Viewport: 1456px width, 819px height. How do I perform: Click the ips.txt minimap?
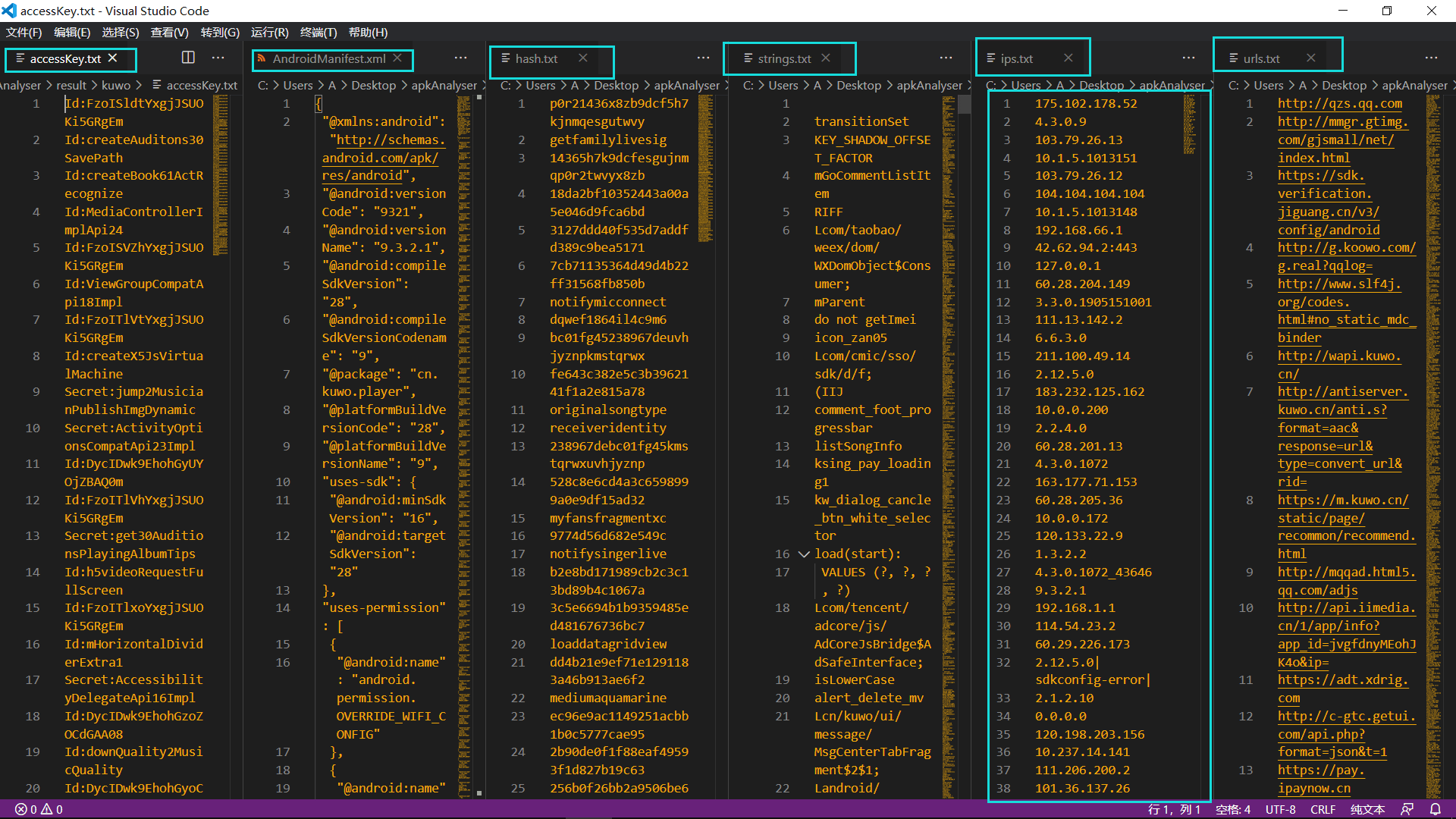click(1189, 125)
